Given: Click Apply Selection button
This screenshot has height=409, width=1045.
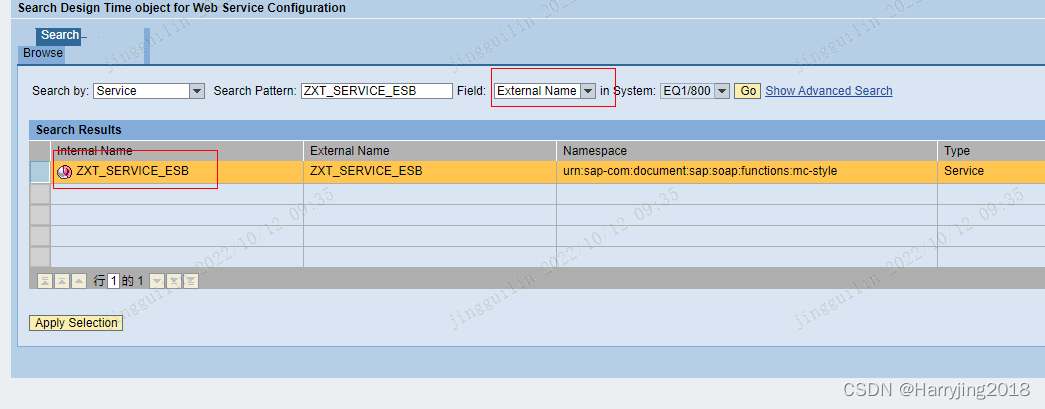Looking at the screenshot, I should click(x=76, y=323).
